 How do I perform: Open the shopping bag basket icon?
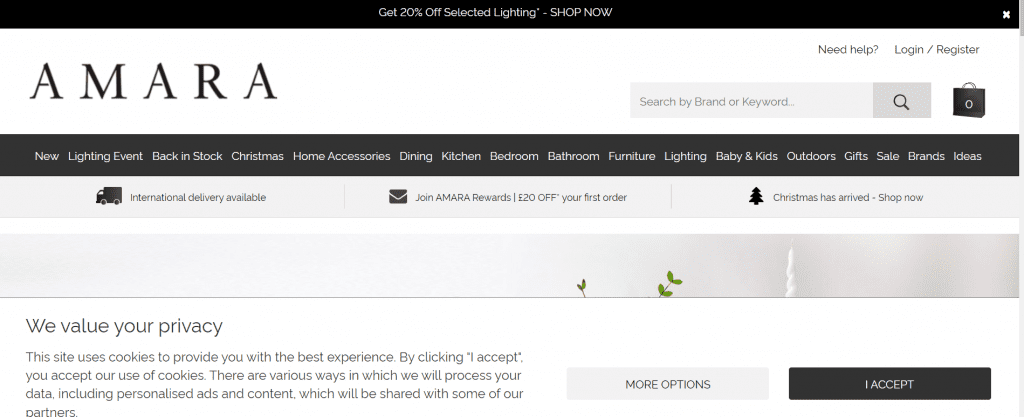click(968, 100)
